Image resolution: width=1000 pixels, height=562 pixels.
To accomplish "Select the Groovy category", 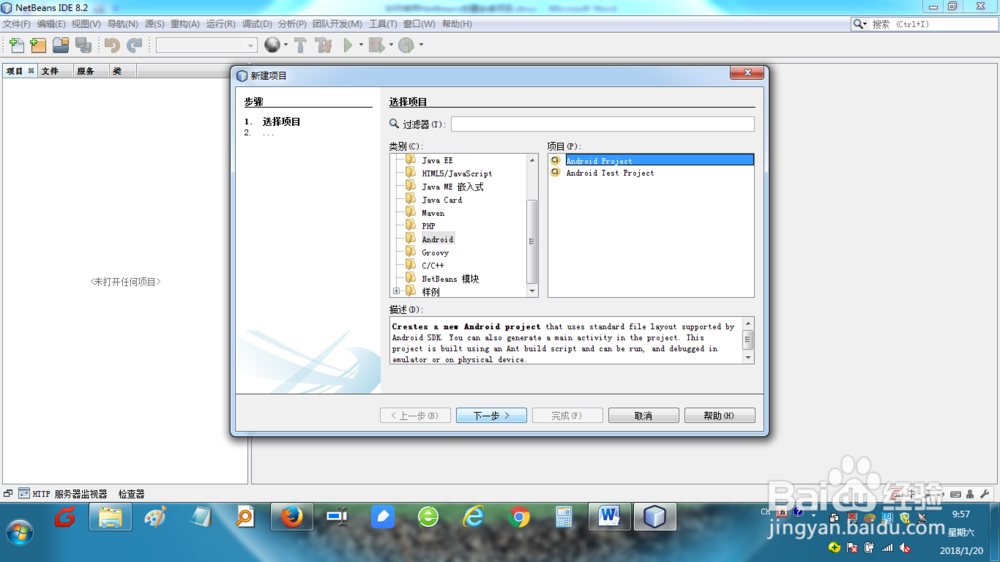I will (435, 253).
